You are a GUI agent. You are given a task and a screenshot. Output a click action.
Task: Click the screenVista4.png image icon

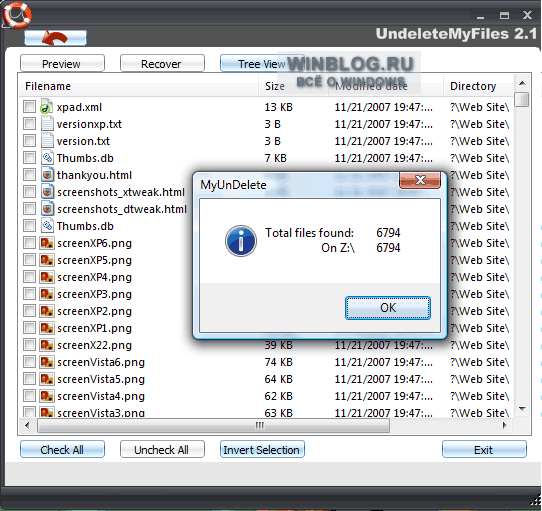(x=47, y=396)
